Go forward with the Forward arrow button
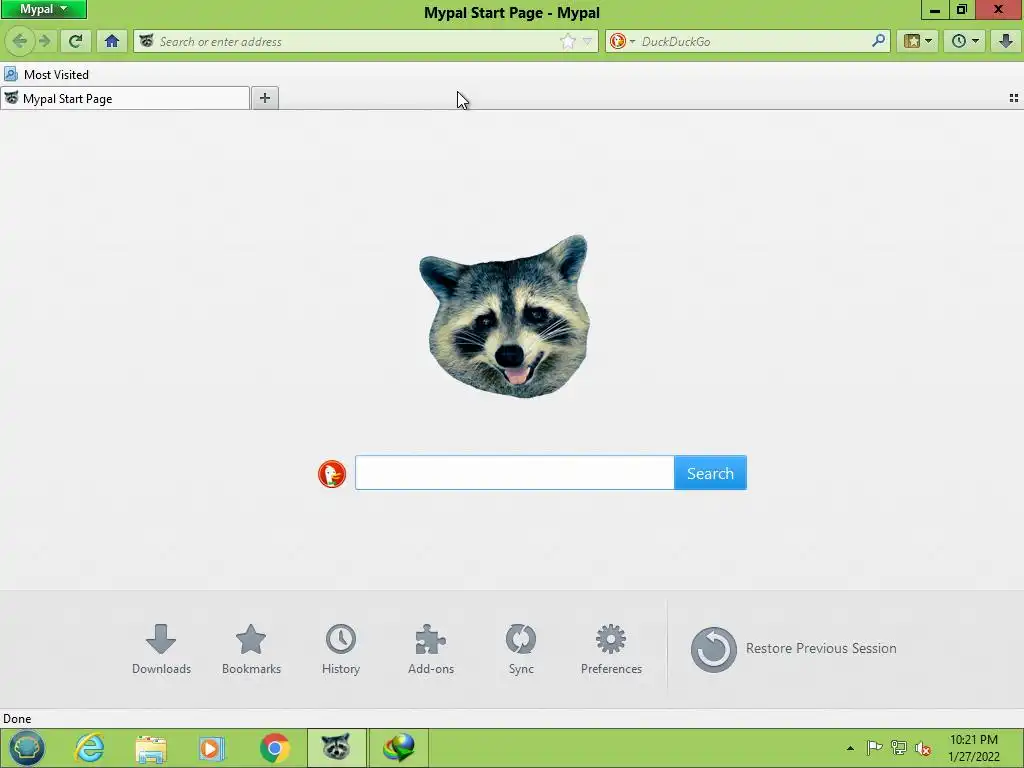 (44, 41)
